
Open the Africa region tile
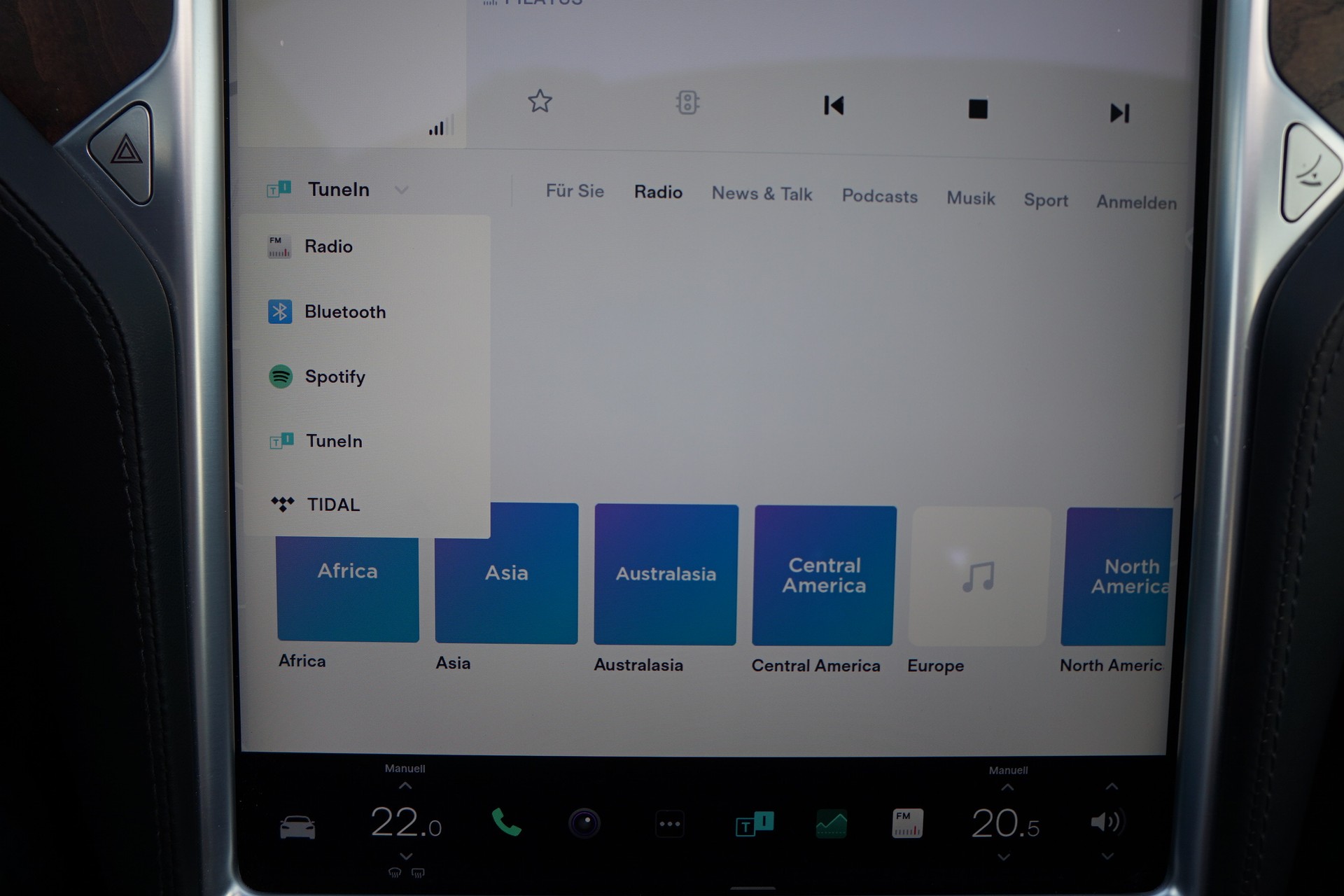tap(348, 589)
